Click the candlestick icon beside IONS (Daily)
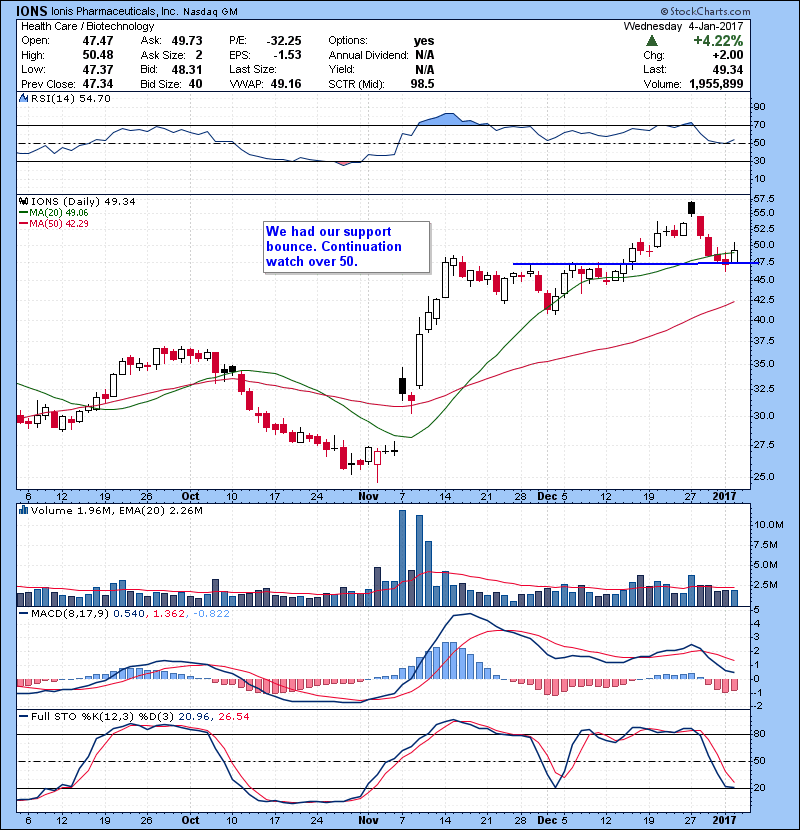Image resolution: width=800 pixels, height=830 pixels. [x=23, y=202]
